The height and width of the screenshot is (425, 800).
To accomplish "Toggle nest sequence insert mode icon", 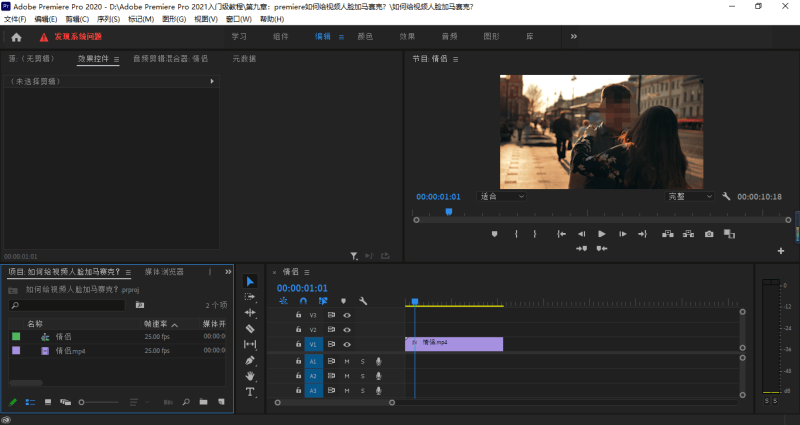I will click(x=283, y=301).
